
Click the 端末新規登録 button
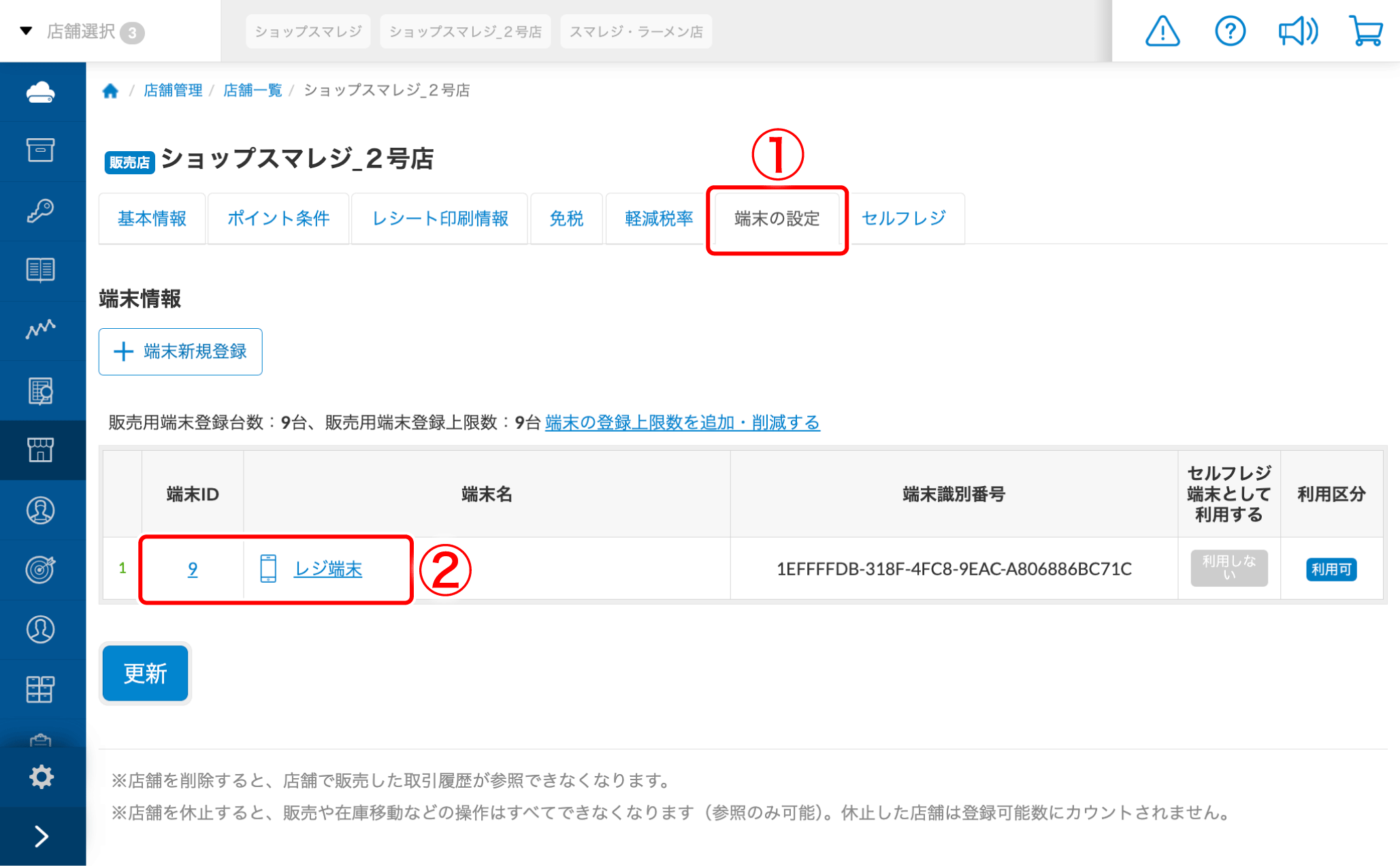click(180, 351)
